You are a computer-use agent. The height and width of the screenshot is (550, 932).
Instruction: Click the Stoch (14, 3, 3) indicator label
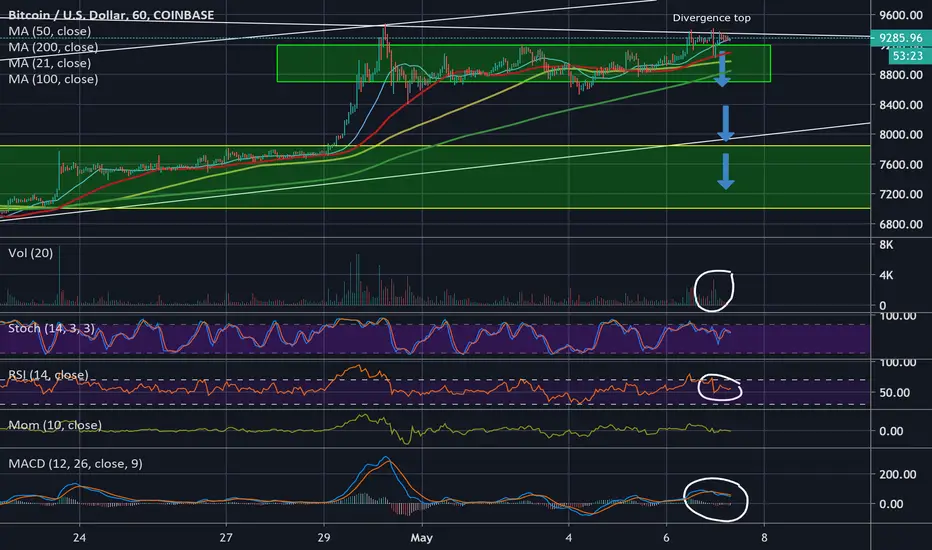(x=51, y=328)
